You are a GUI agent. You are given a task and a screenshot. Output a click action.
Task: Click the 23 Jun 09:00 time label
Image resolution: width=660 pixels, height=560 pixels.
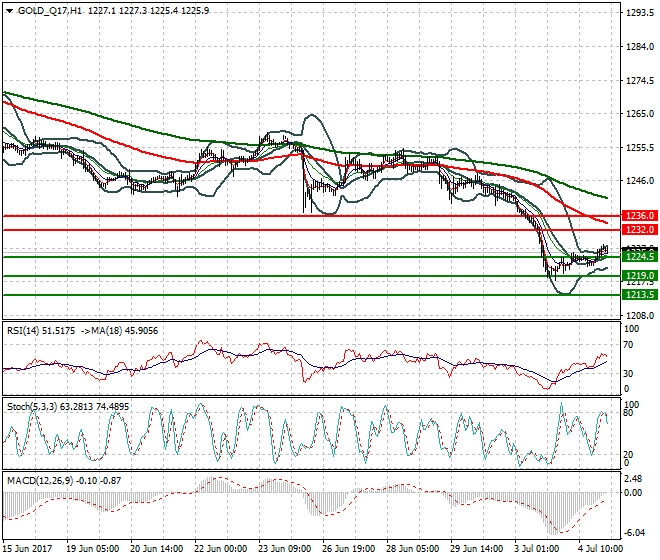click(285, 549)
